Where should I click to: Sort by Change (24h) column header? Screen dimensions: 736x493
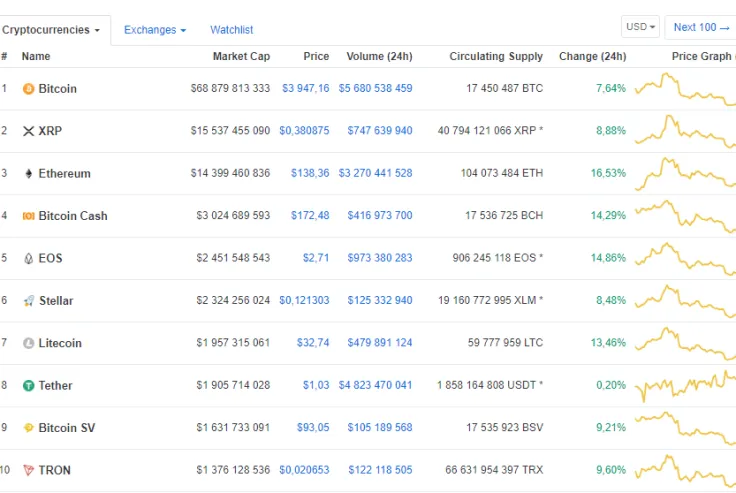coord(592,56)
